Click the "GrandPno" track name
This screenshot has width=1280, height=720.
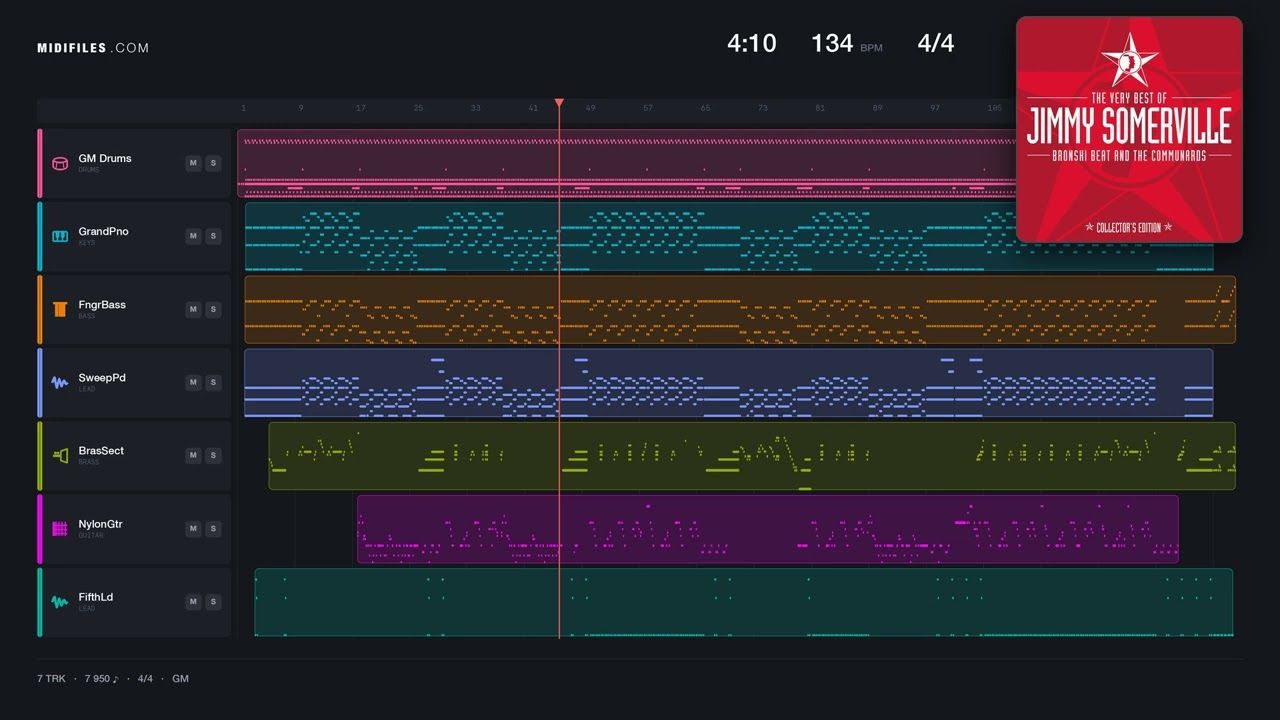tap(104, 231)
